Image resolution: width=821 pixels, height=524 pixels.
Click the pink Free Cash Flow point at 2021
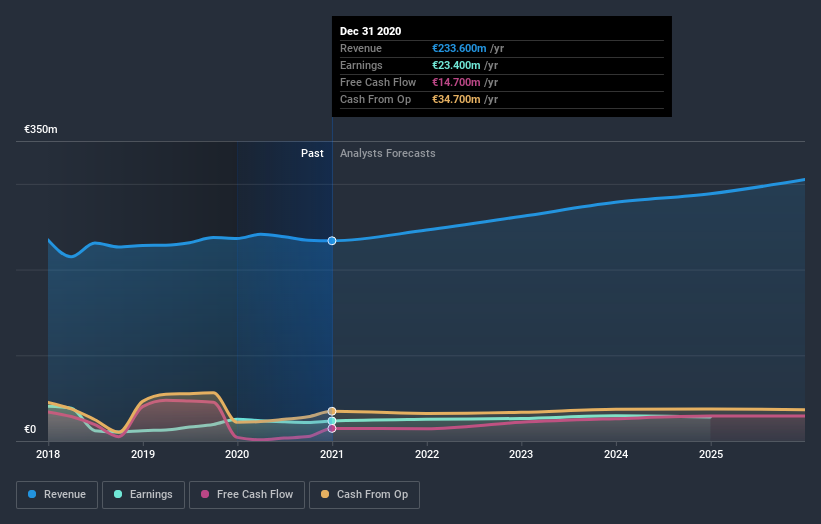[x=332, y=429]
